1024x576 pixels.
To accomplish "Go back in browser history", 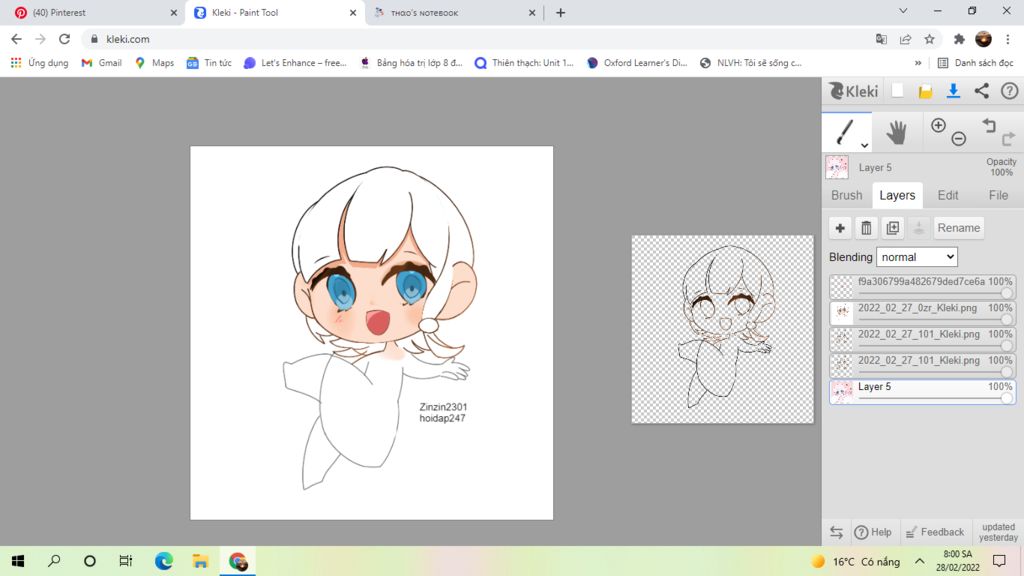I will [x=16, y=39].
